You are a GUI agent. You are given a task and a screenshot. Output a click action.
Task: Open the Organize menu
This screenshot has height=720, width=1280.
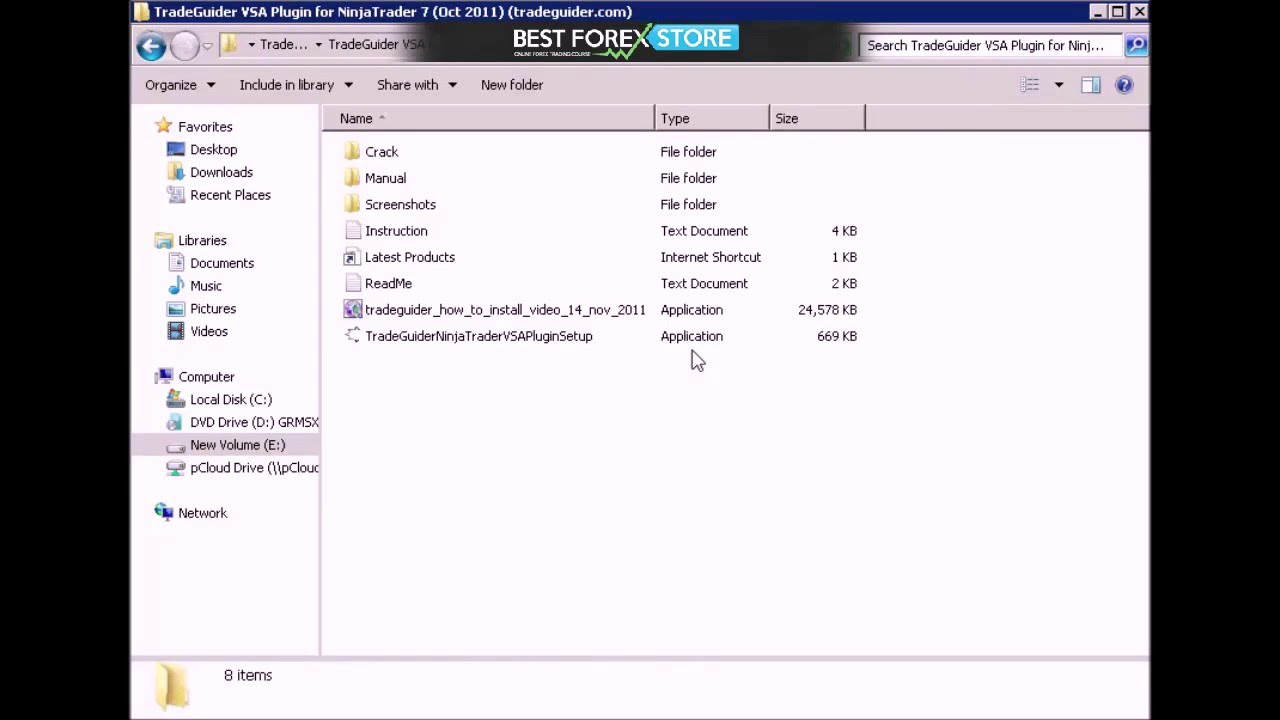point(180,85)
